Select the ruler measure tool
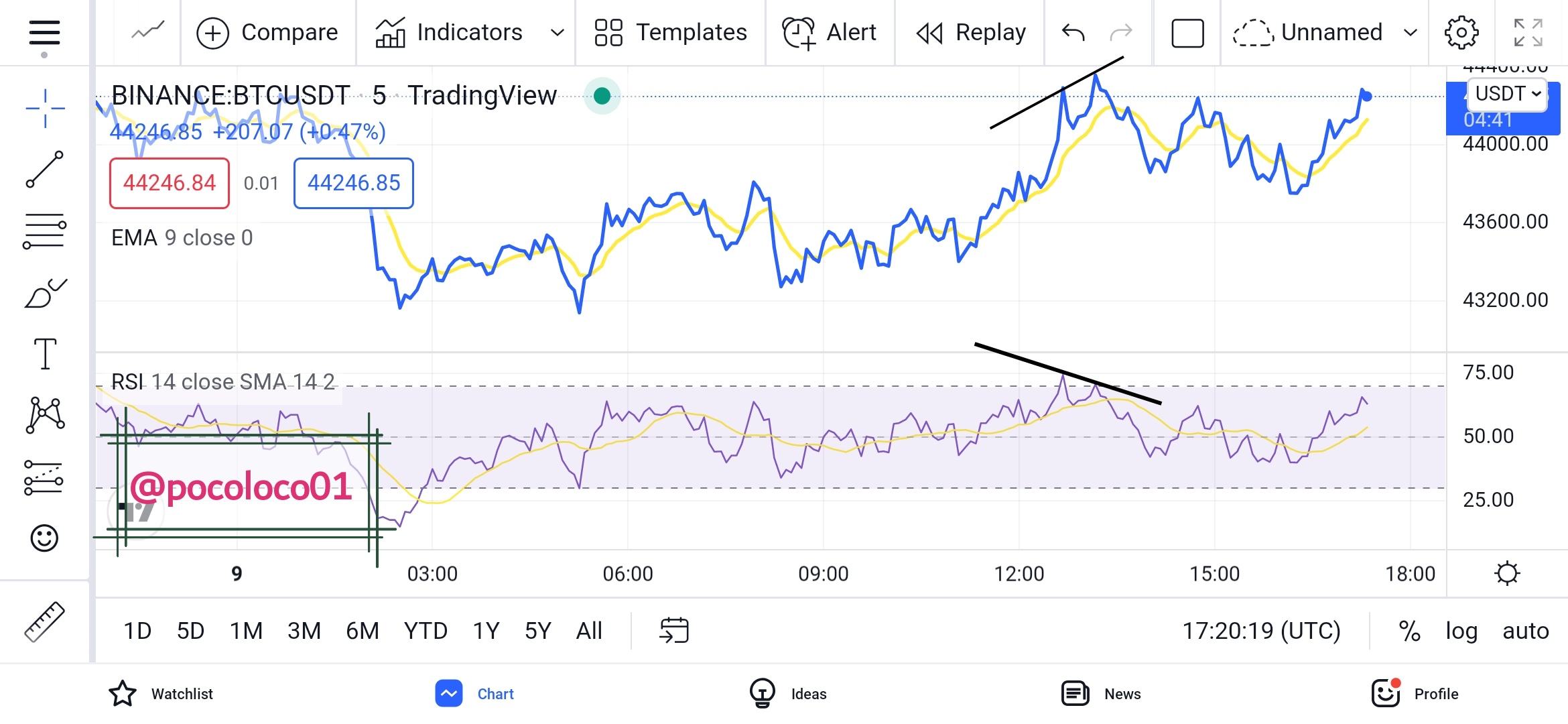Viewport: 1568px width, 724px height. (45, 622)
